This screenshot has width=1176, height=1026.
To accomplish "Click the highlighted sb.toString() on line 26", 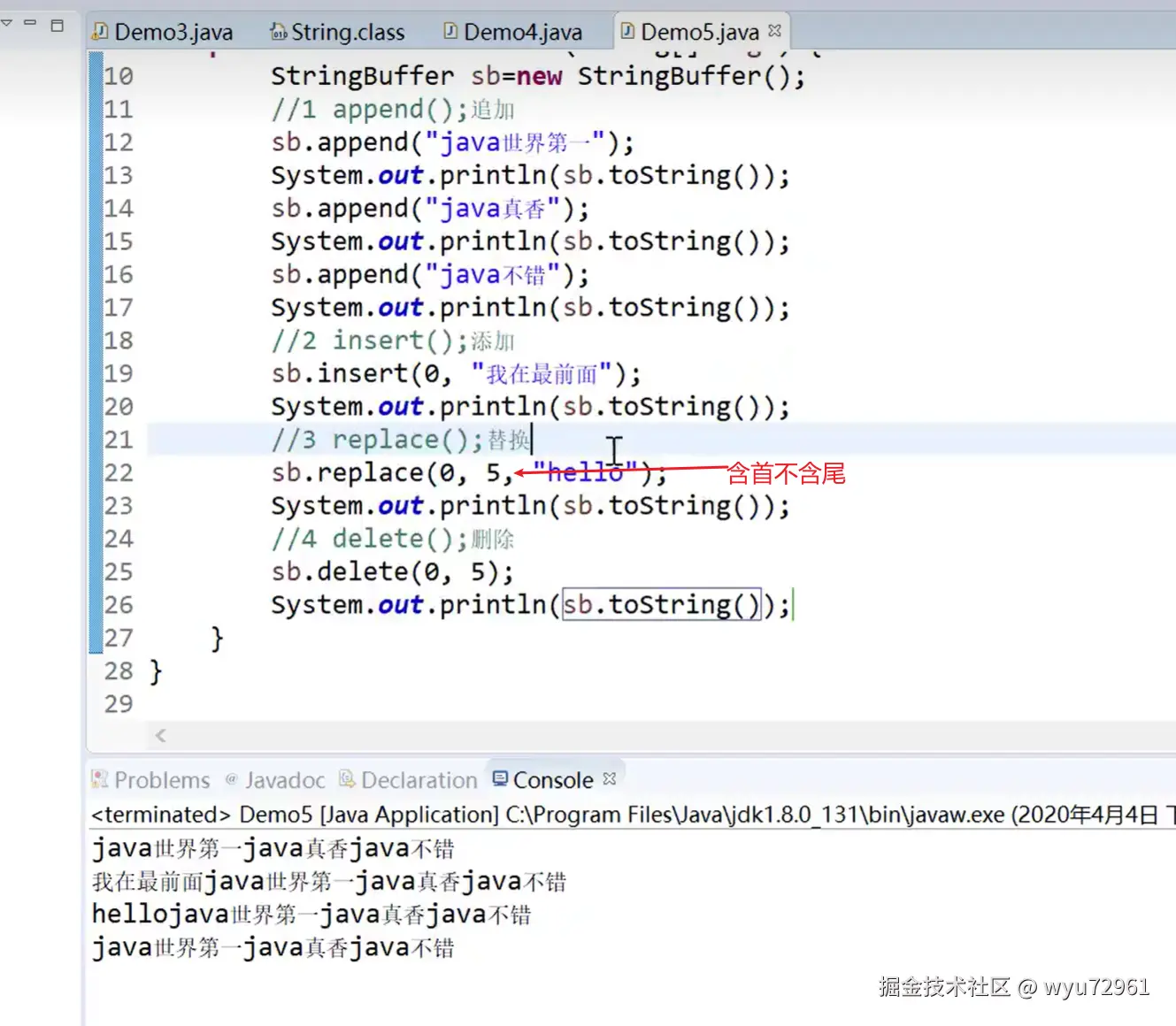I will (662, 605).
